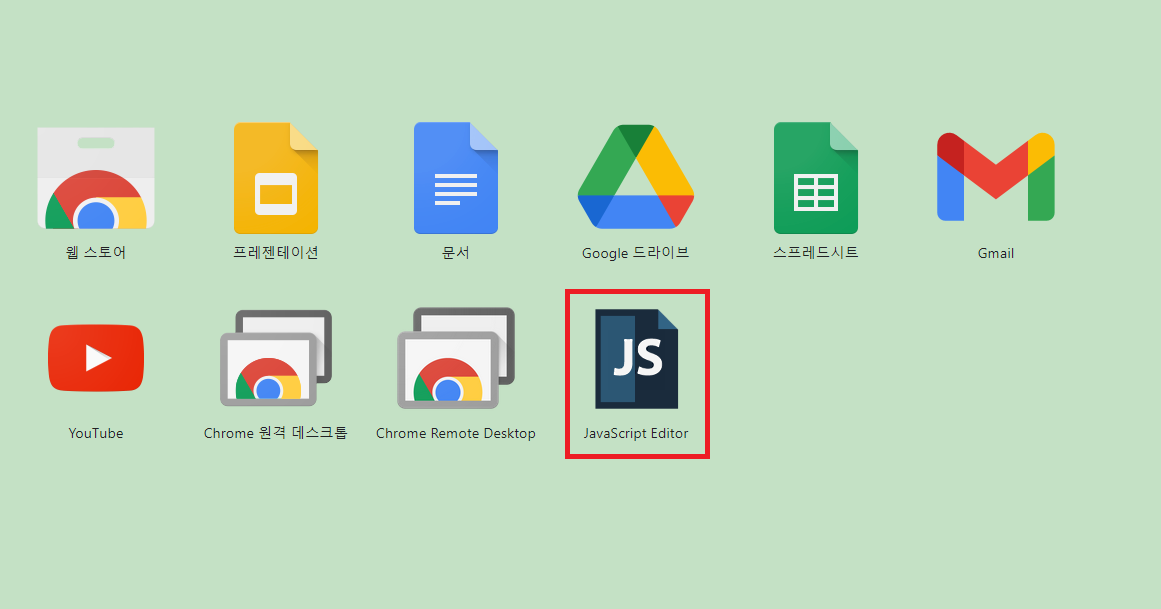
Task: Click the '프레젠테이션' label
Action: coord(275,253)
